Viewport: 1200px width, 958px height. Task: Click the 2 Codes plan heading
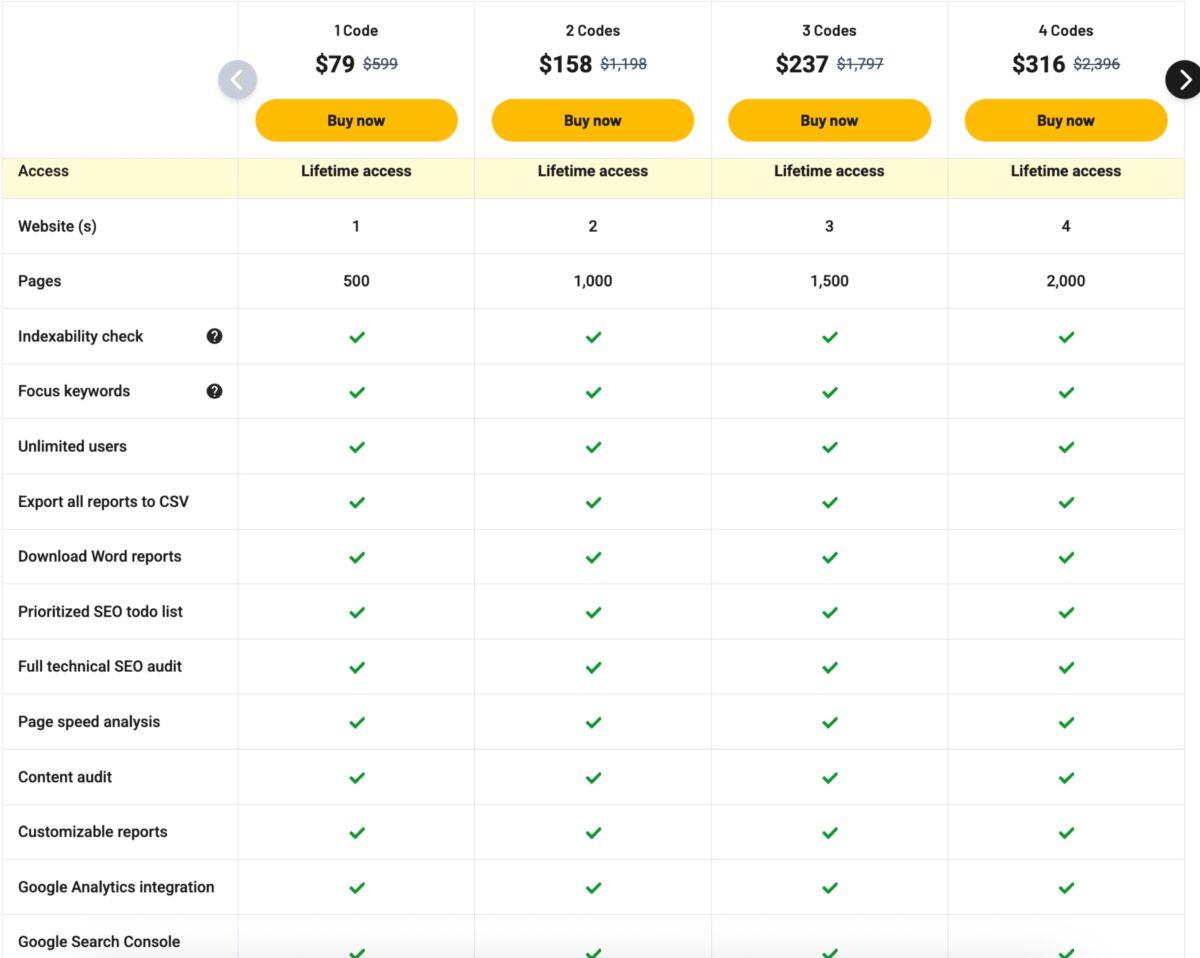click(592, 31)
